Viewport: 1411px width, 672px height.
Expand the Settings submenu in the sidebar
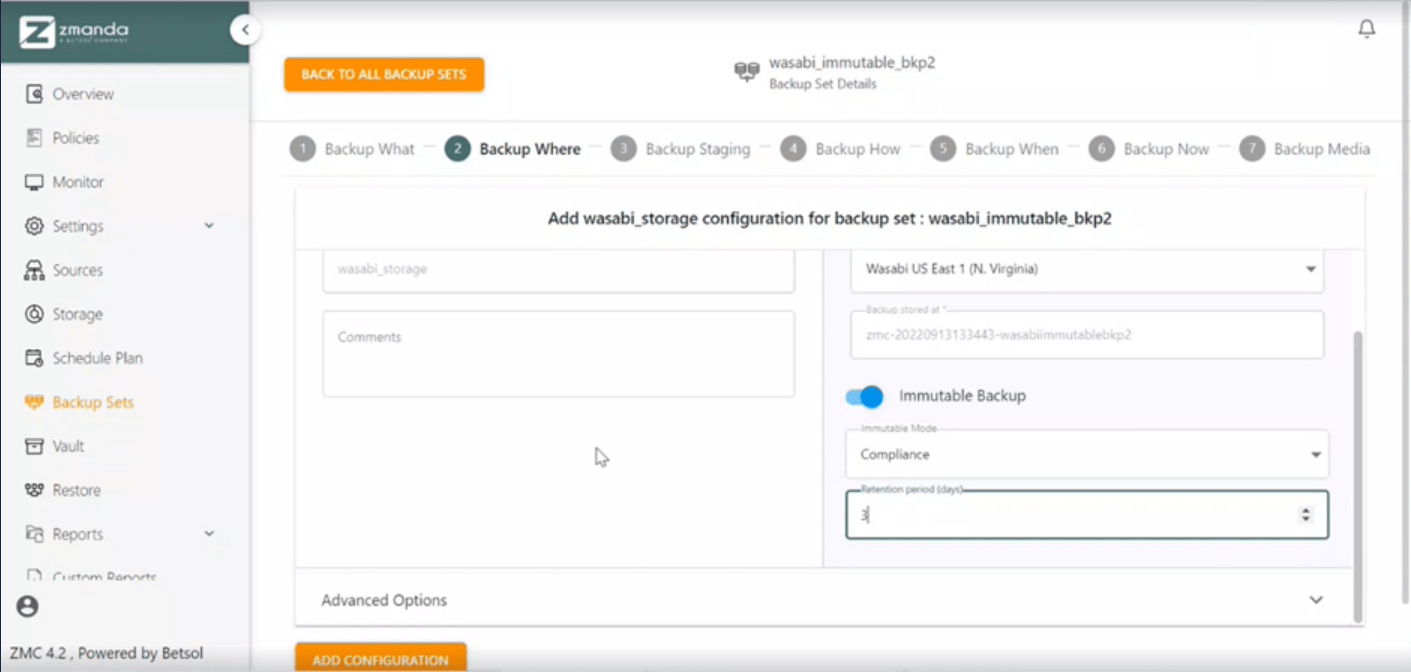point(209,226)
